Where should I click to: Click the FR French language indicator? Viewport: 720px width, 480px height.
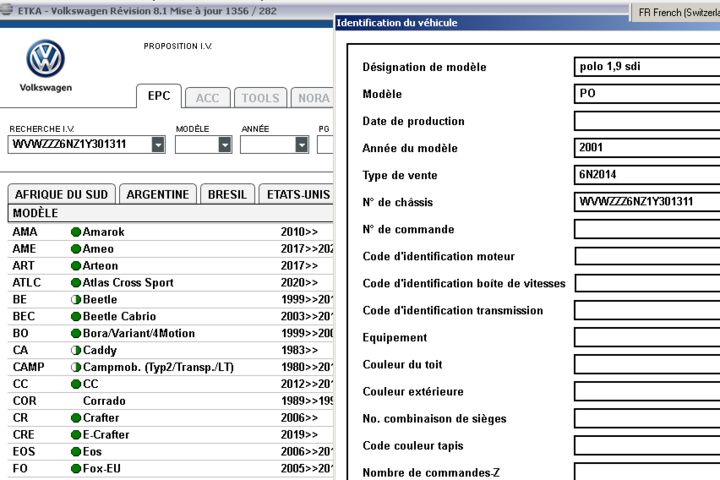(x=676, y=12)
